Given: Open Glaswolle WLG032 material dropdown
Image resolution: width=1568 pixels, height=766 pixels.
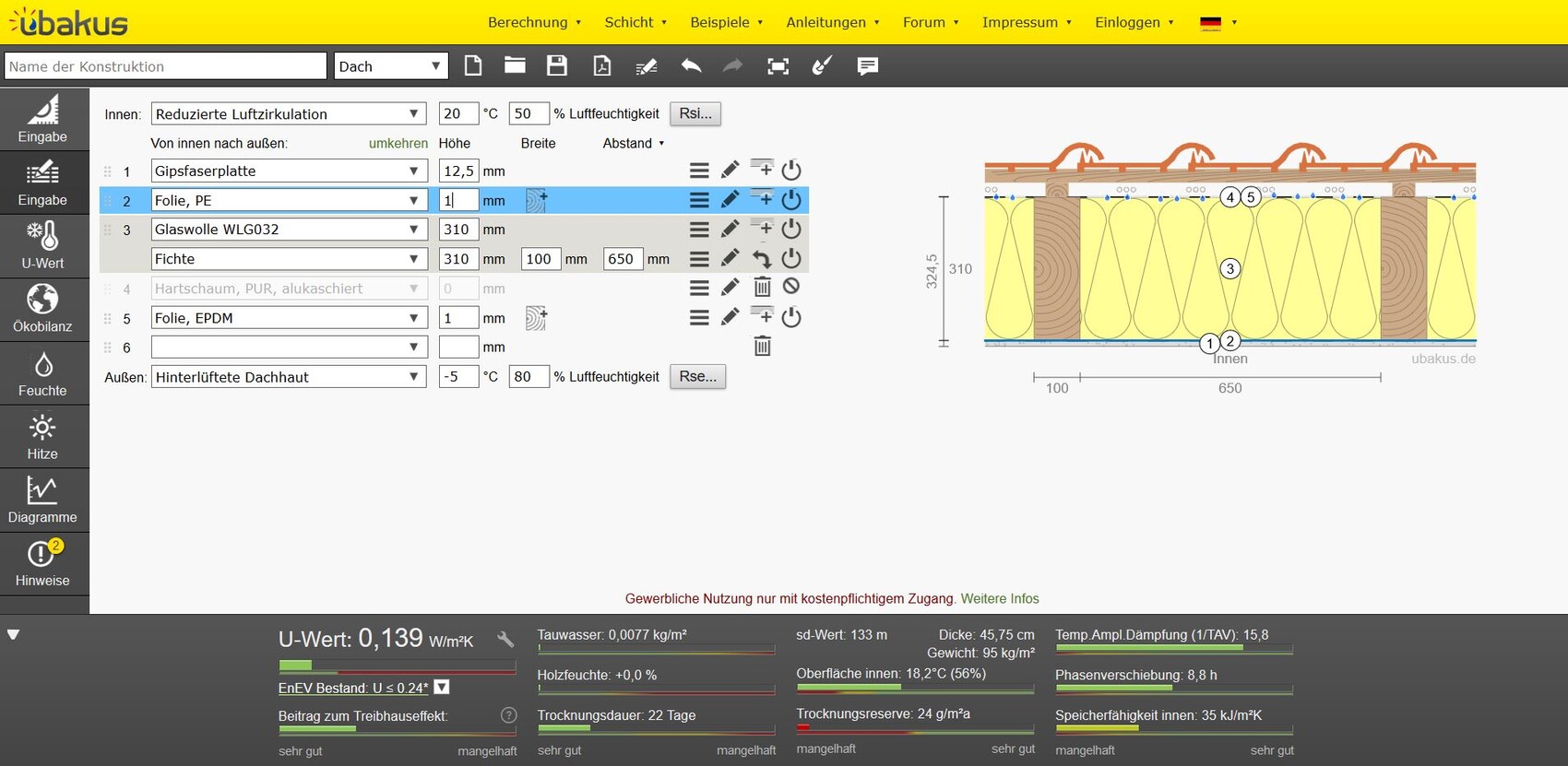Looking at the screenshot, I should click(x=288, y=230).
